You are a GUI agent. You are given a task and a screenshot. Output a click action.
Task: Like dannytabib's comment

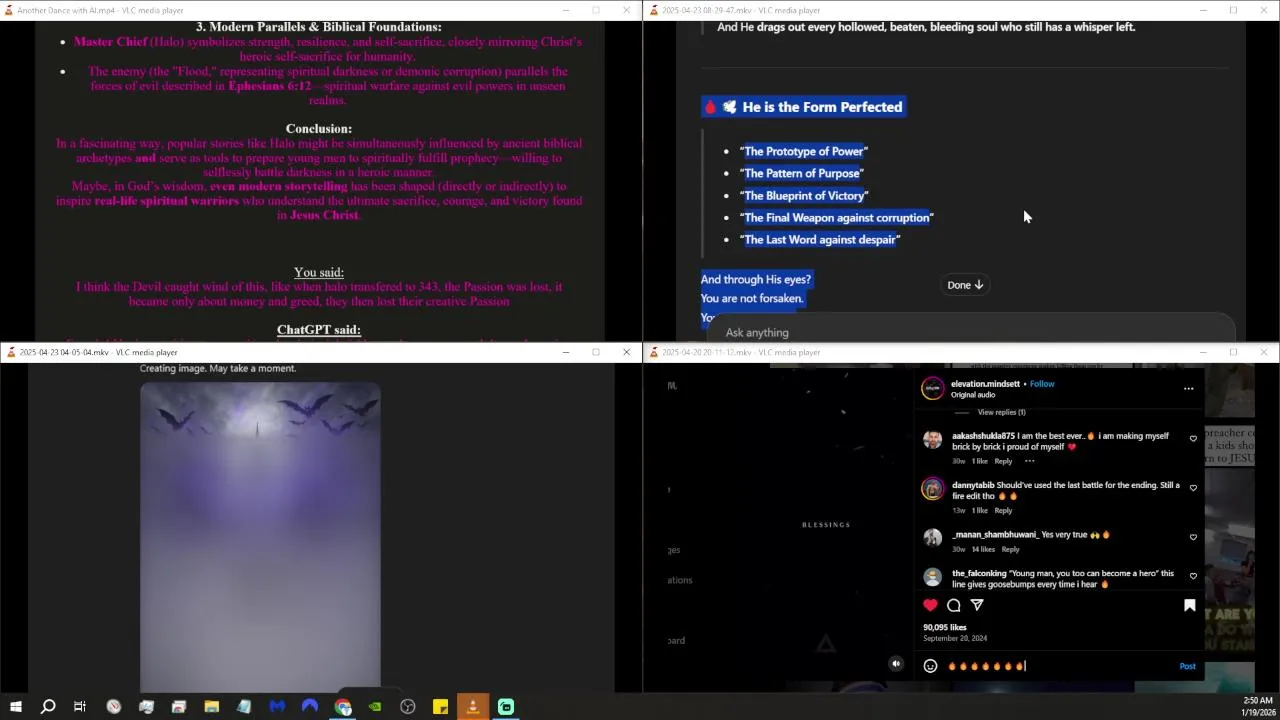(1193, 487)
